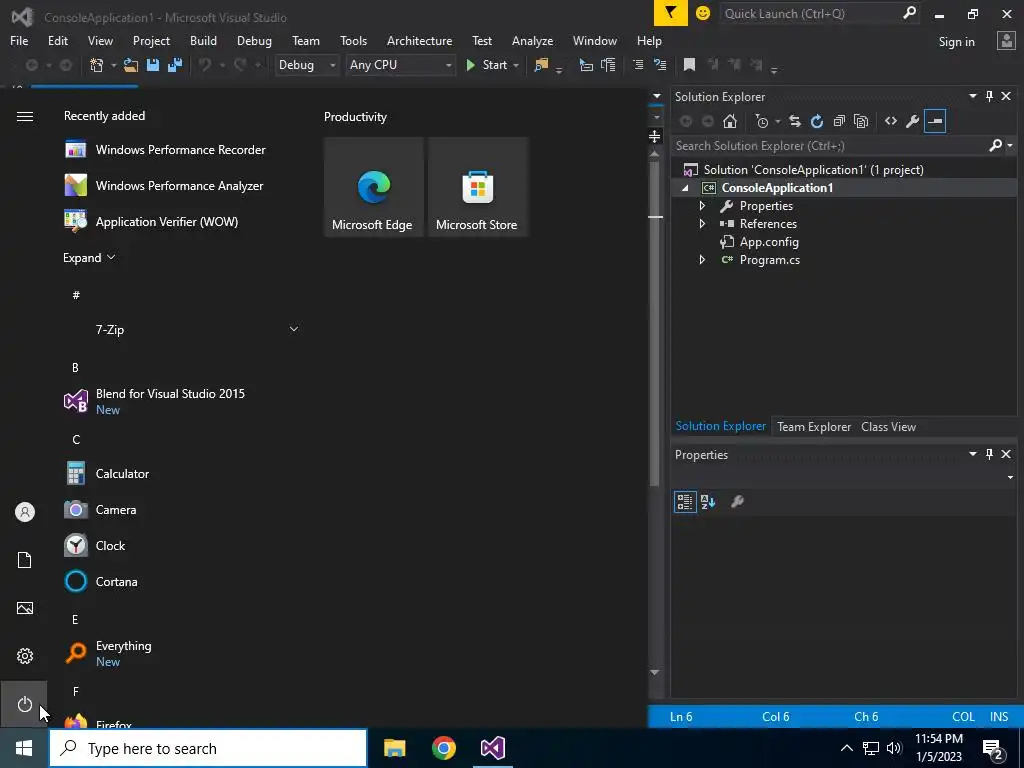This screenshot has width=1024, height=768.
Task: Pin the Solution Explorer panel
Action: click(989, 96)
